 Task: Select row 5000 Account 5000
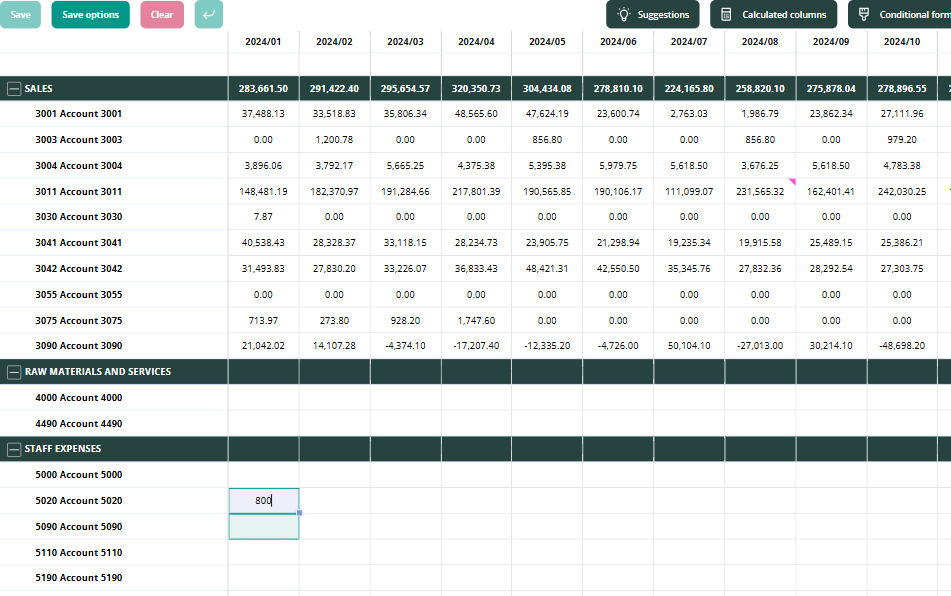tap(78, 475)
